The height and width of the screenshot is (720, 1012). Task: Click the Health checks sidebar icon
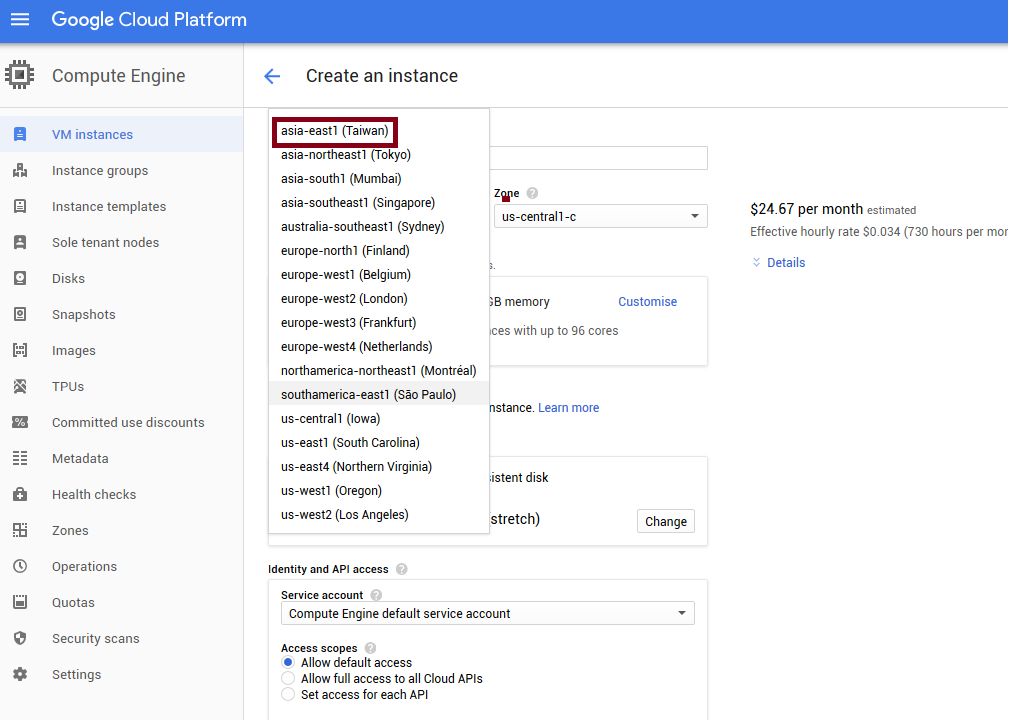coord(20,495)
